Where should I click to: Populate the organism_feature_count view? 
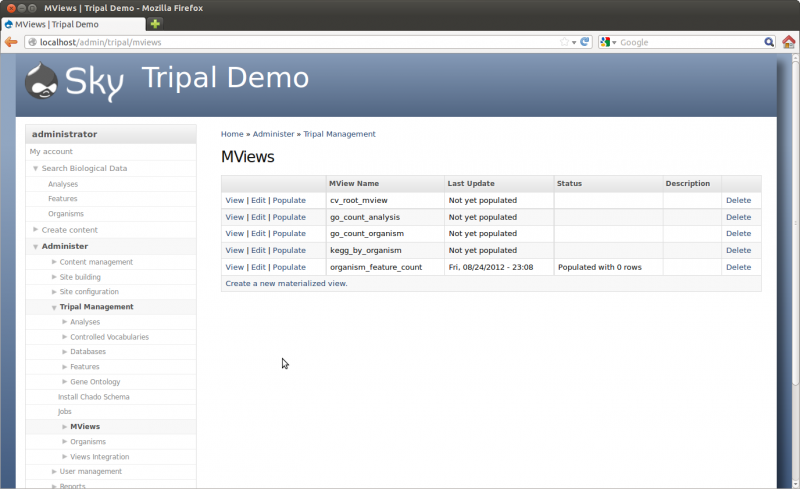tap(289, 267)
